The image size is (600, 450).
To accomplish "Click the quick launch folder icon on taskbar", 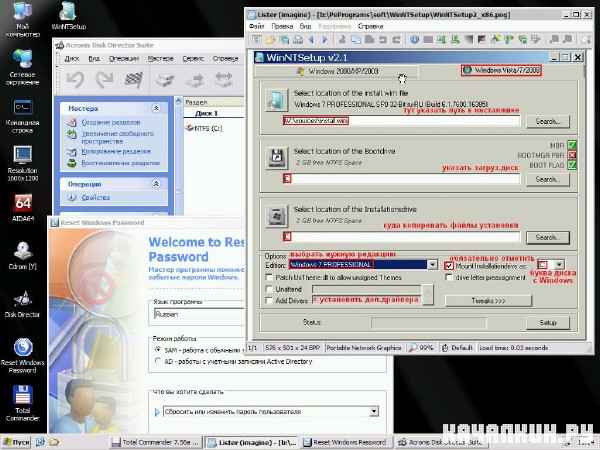I will click(x=54, y=442).
